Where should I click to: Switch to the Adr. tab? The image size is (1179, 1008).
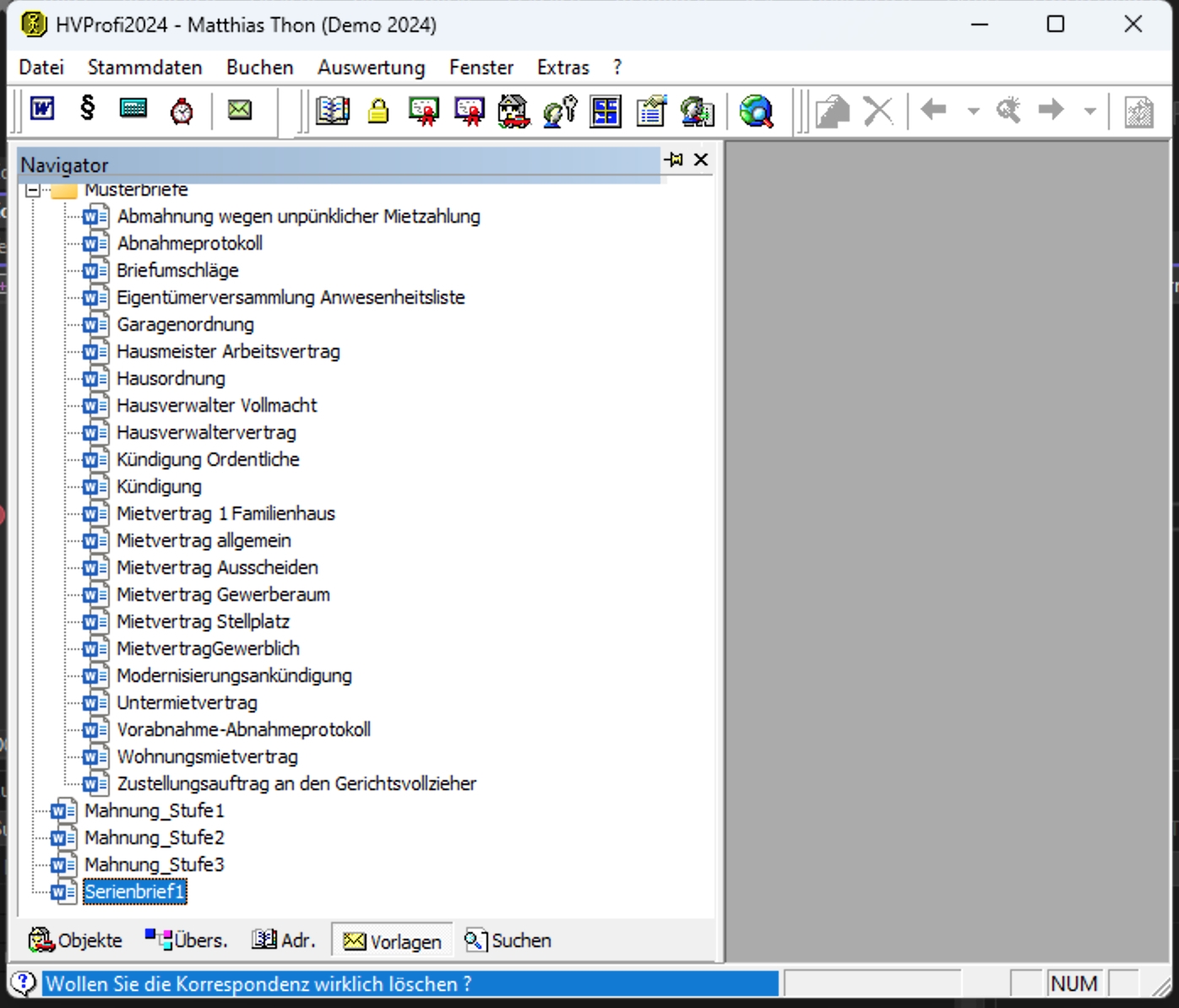pos(284,940)
